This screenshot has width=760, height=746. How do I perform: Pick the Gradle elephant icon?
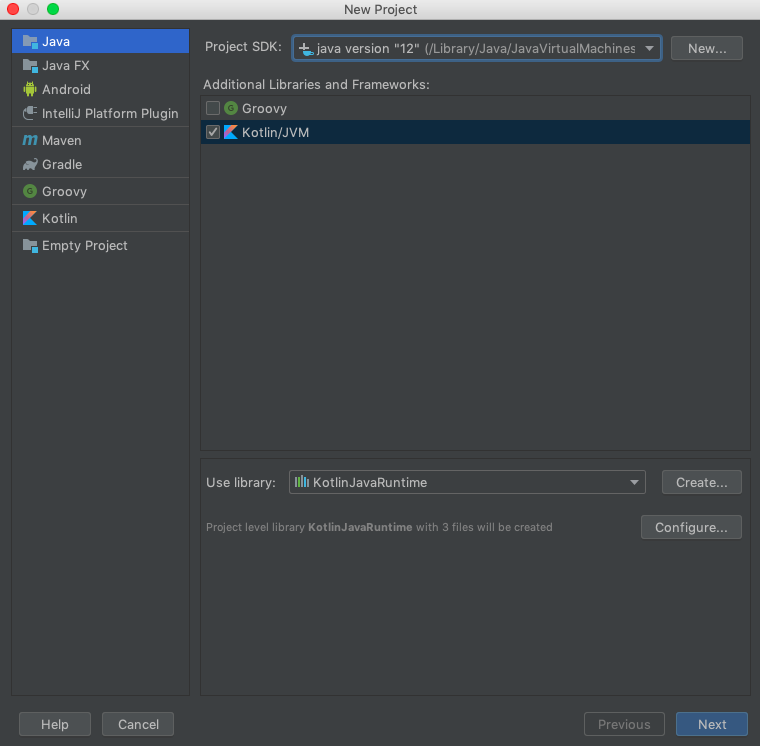tap(30, 164)
